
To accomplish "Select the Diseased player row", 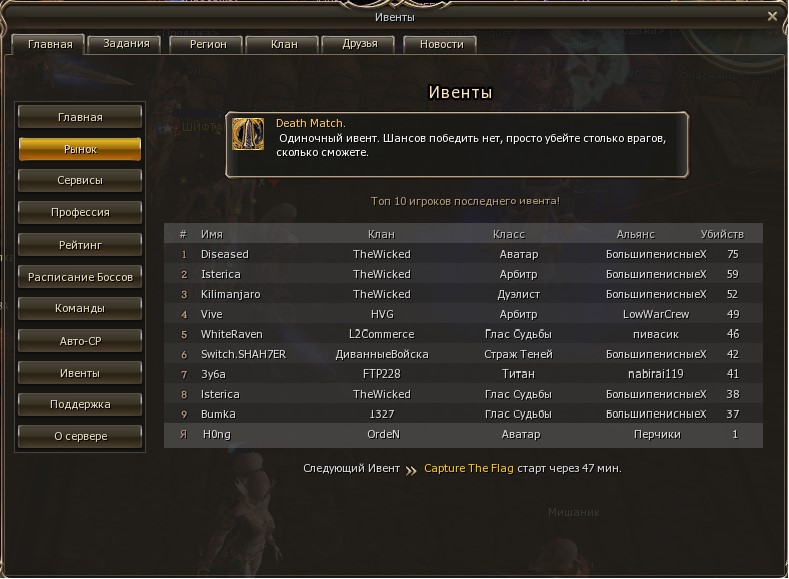I will tap(463, 254).
